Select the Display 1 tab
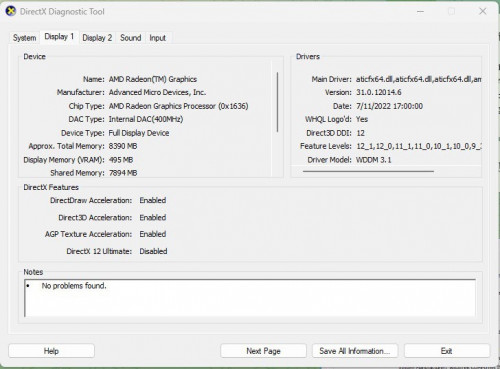The width and height of the screenshot is (500, 369). [59, 37]
